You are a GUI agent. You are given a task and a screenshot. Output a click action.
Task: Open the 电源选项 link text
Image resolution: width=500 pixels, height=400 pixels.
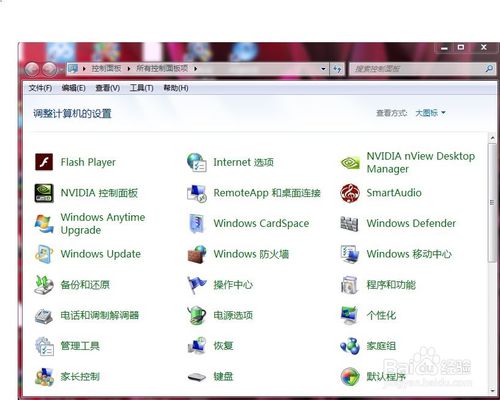233,315
